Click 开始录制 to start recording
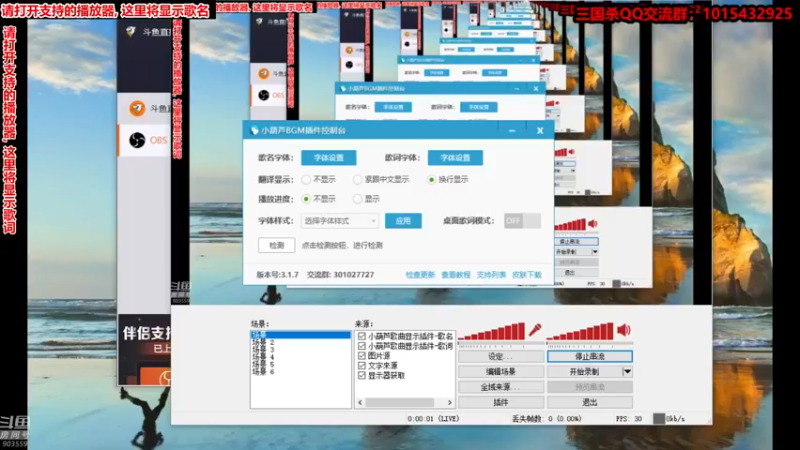 pos(585,371)
